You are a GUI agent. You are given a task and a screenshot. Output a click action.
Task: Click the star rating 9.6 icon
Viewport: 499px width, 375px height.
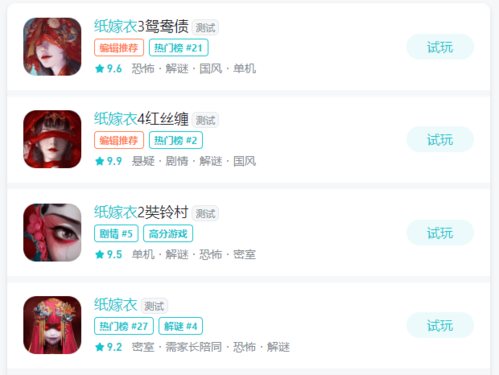pyautogui.click(x=100, y=69)
